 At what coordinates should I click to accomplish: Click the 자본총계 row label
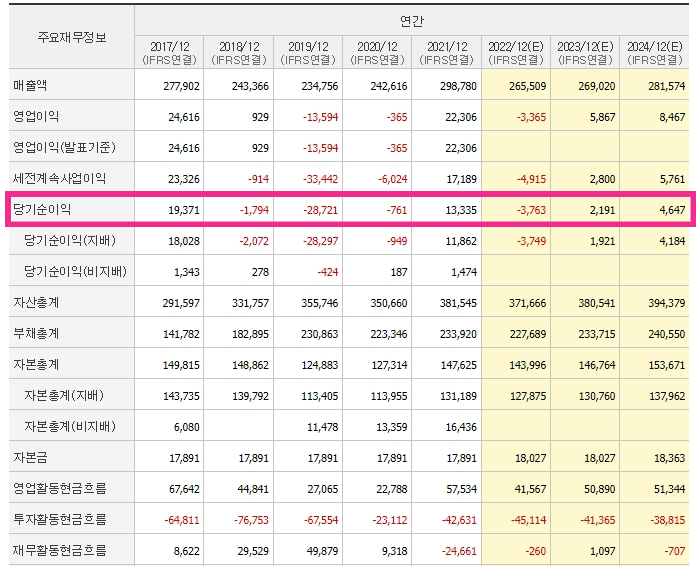pyautogui.click(x=36, y=364)
